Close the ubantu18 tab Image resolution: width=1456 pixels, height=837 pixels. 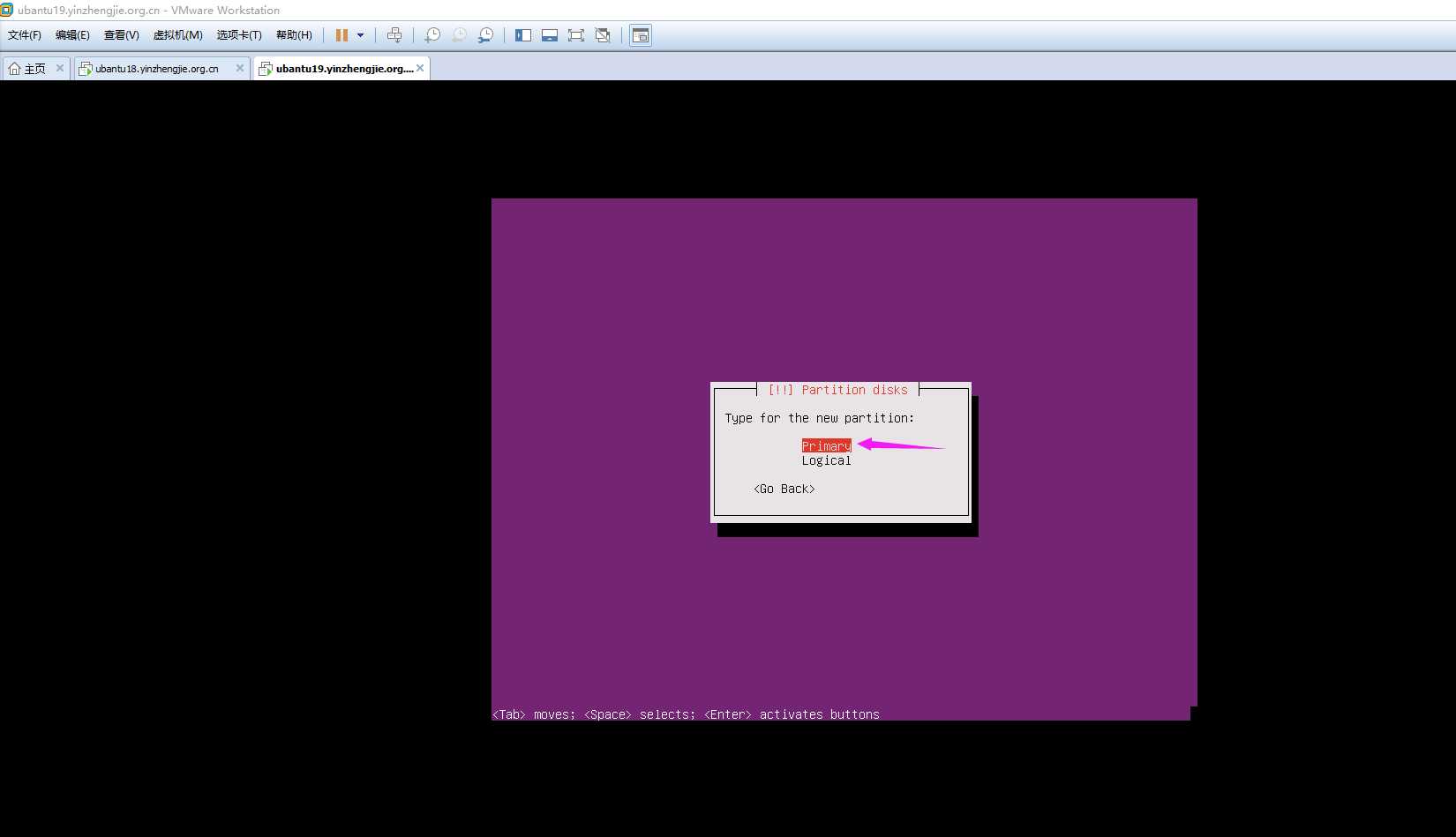point(239,68)
